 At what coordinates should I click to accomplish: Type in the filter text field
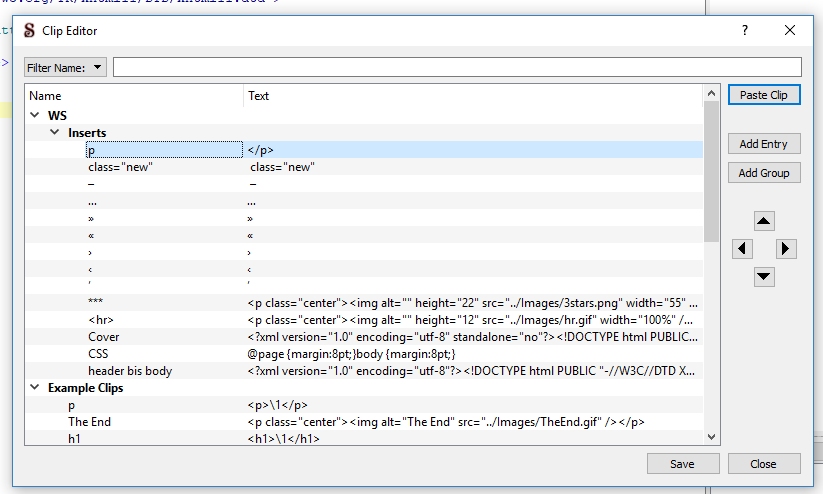[456, 67]
